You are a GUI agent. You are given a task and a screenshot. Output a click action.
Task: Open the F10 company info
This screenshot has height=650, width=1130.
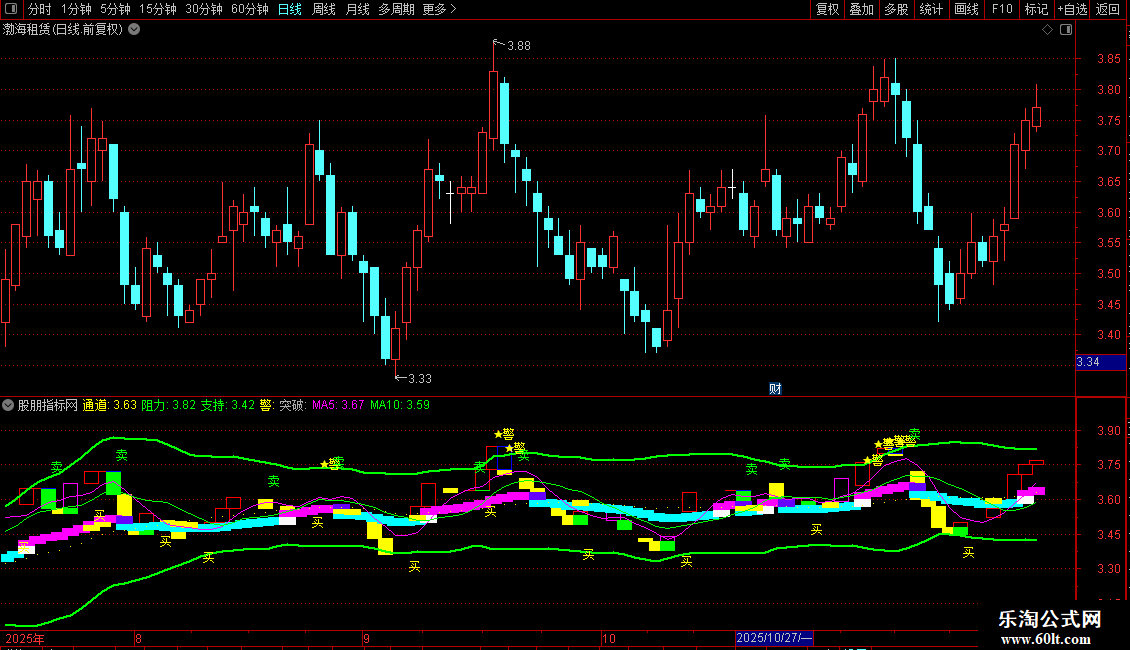[1001, 9]
